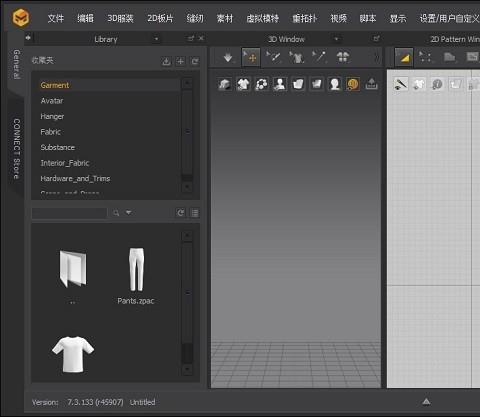
Task: Click the CLO logo icon
Action: [x=21, y=17]
